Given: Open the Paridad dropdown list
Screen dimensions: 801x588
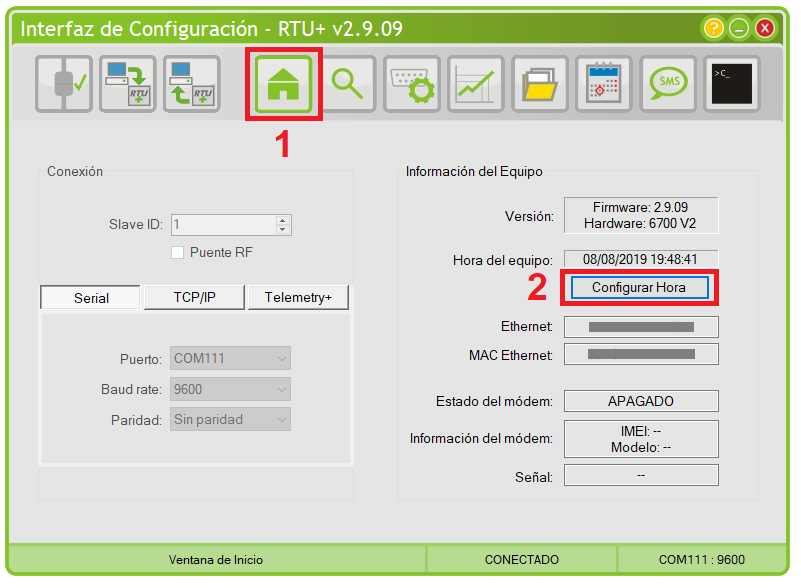Looking at the screenshot, I should coord(231,420).
